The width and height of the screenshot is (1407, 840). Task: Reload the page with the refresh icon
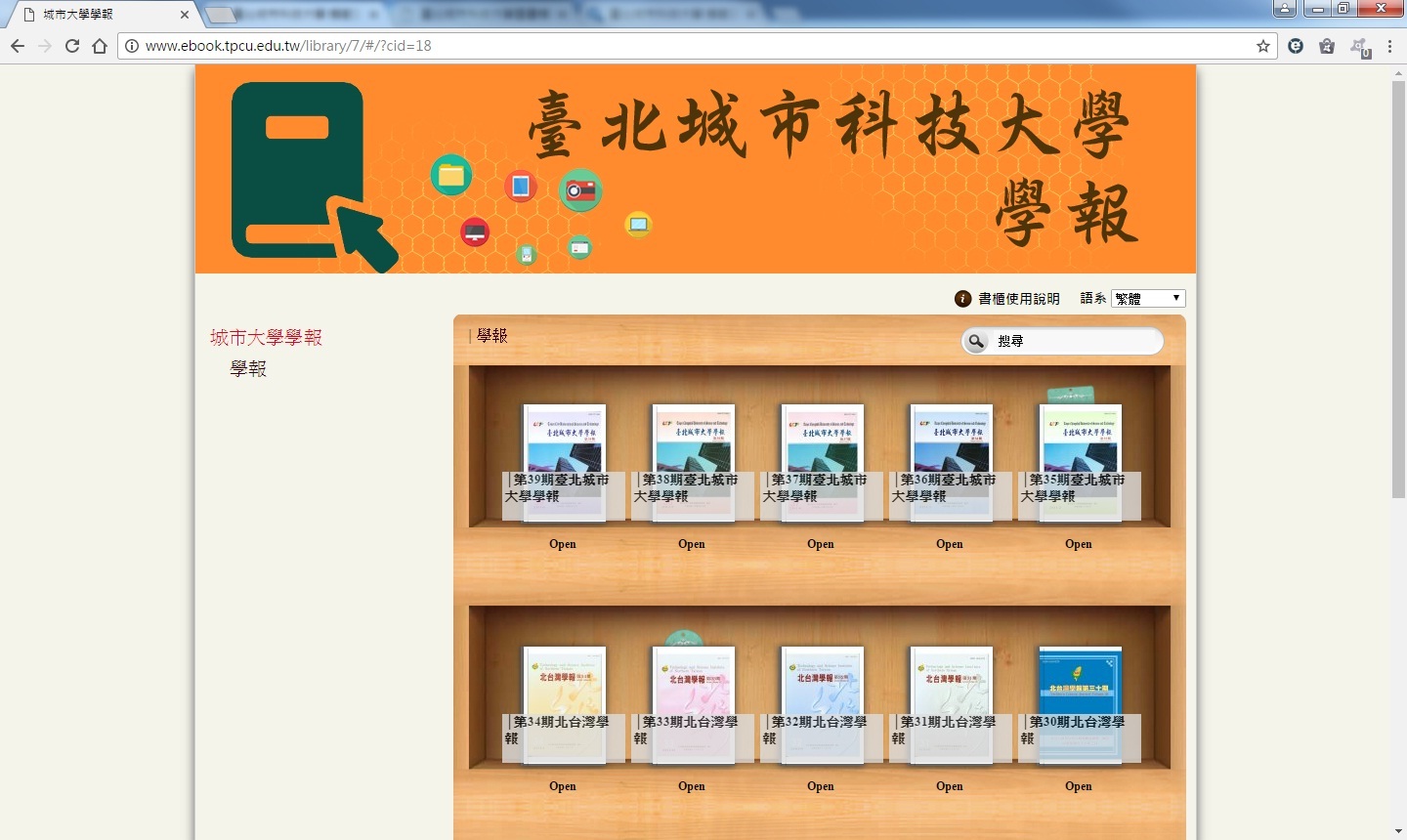[x=72, y=46]
